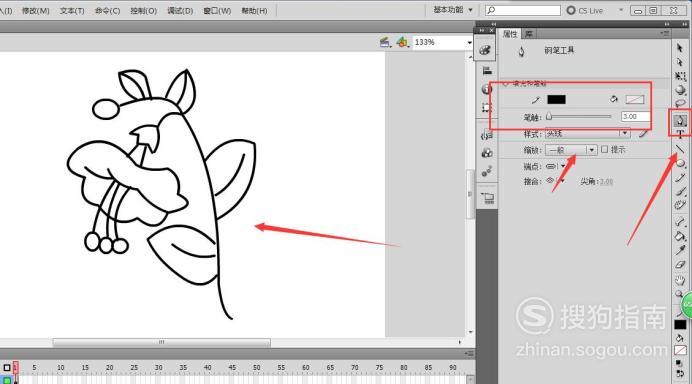This screenshot has width=692, height=384.
Task: Select the Line tool
Action: tap(680, 149)
